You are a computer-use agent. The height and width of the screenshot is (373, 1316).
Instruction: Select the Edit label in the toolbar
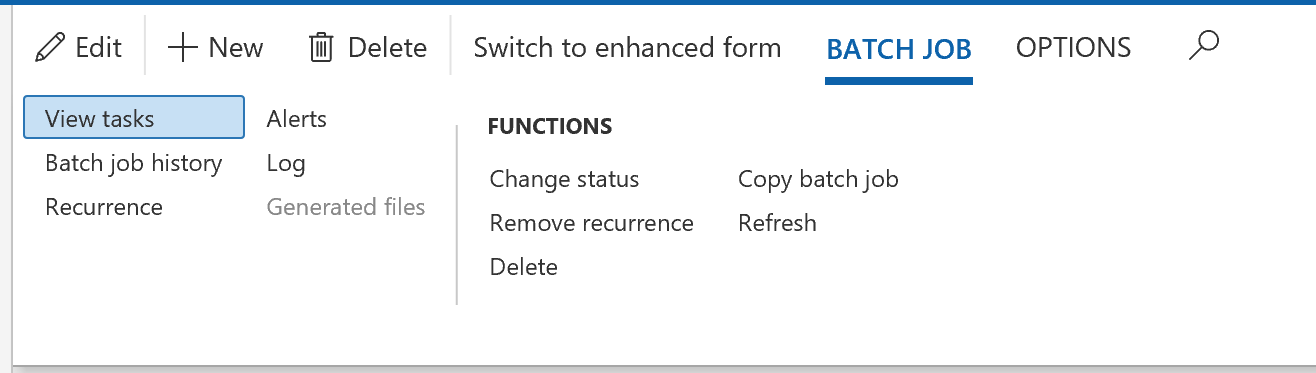click(x=99, y=47)
